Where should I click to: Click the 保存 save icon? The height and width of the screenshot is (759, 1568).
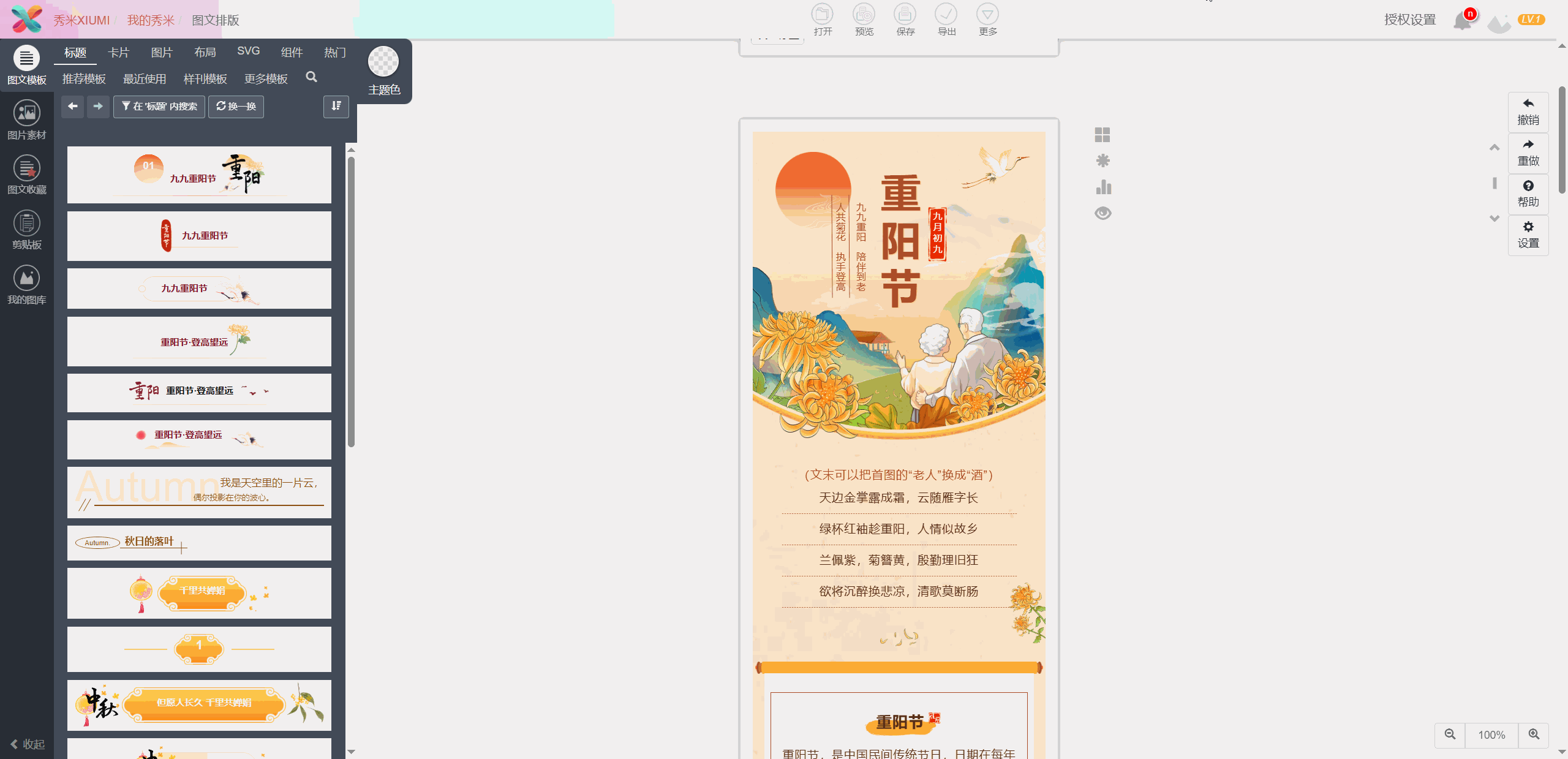pos(905,20)
